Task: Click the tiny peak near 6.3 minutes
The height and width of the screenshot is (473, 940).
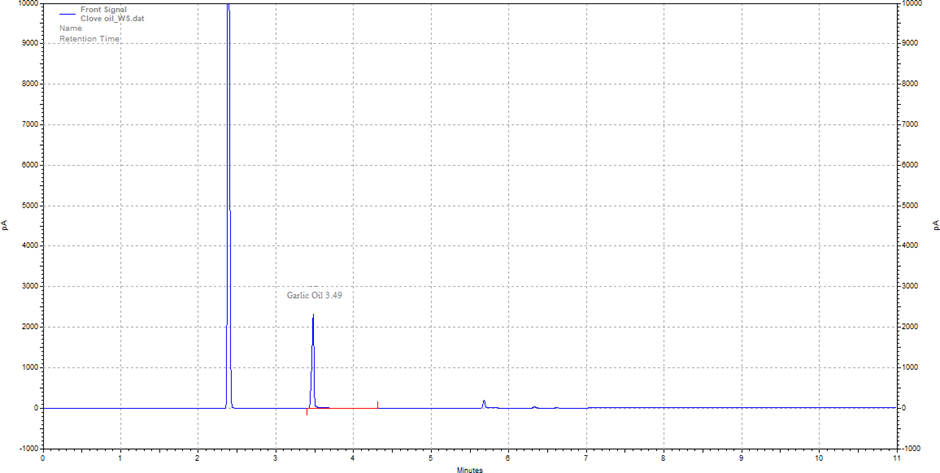Action: (535, 407)
